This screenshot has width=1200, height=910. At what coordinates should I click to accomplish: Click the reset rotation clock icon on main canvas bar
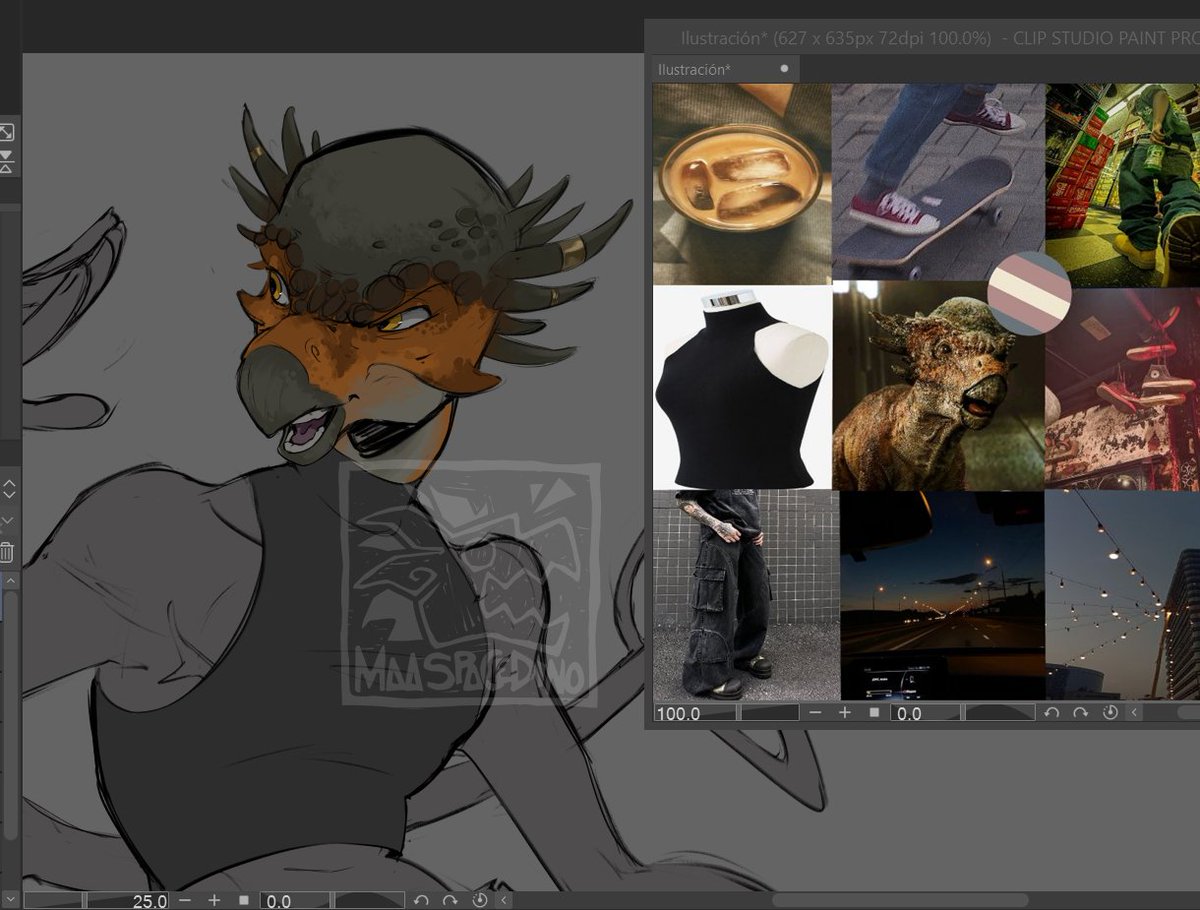pos(479,899)
